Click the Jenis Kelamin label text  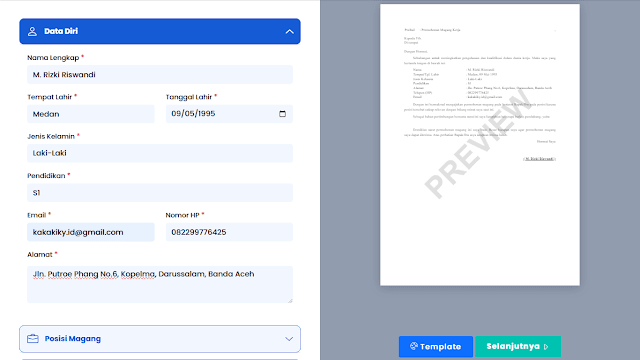pyautogui.click(x=51, y=136)
